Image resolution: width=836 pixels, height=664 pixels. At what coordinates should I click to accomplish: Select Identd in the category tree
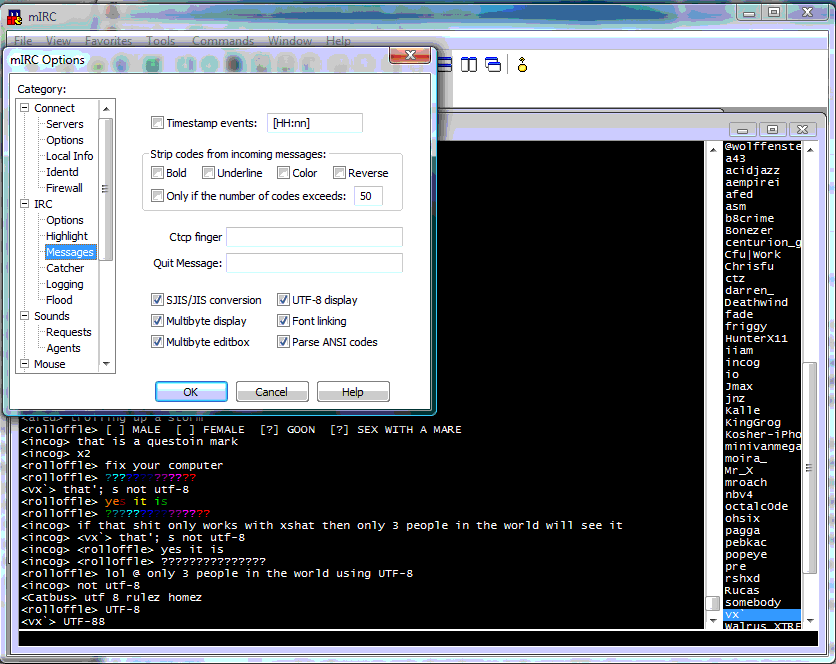tap(62, 172)
